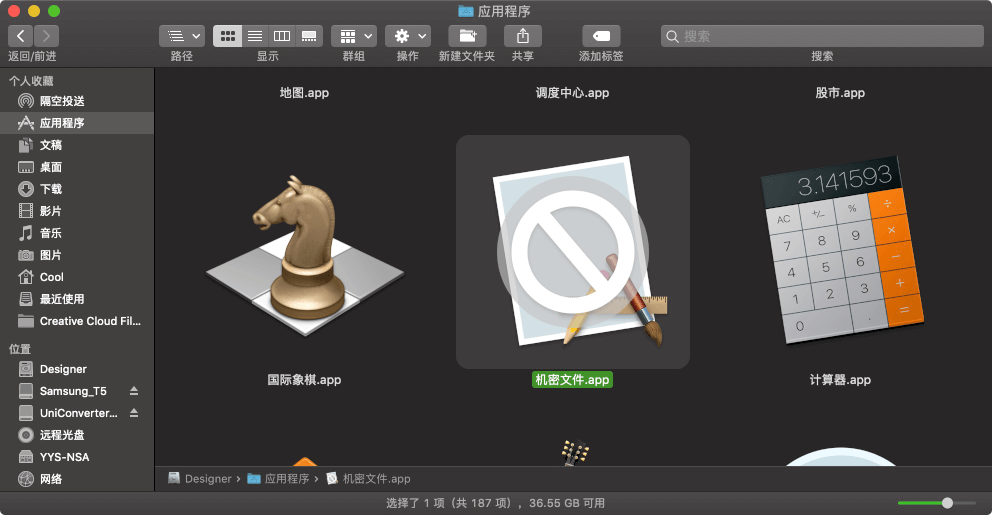Image resolution: width=992 pixels, height=515 pixels.
Task: Click 机密文件.app in the path bar
Action: tap(368, 479)
